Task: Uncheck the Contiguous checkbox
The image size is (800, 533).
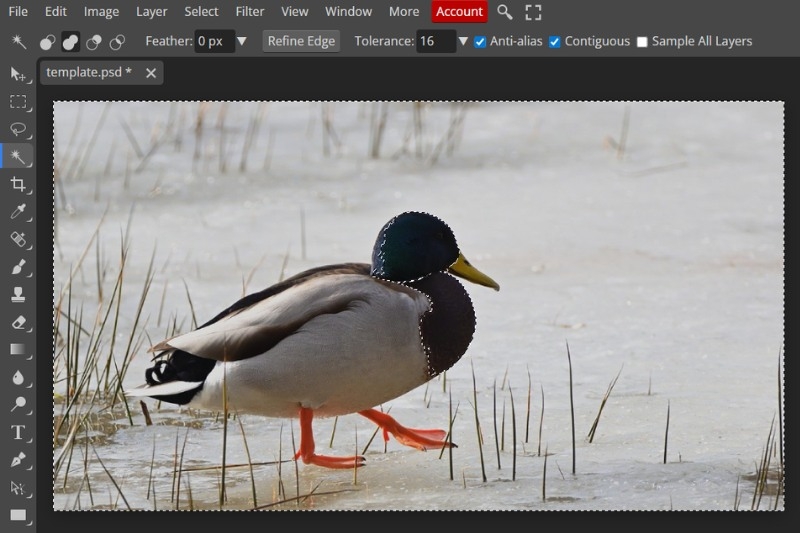Action: tap(555, 42)
